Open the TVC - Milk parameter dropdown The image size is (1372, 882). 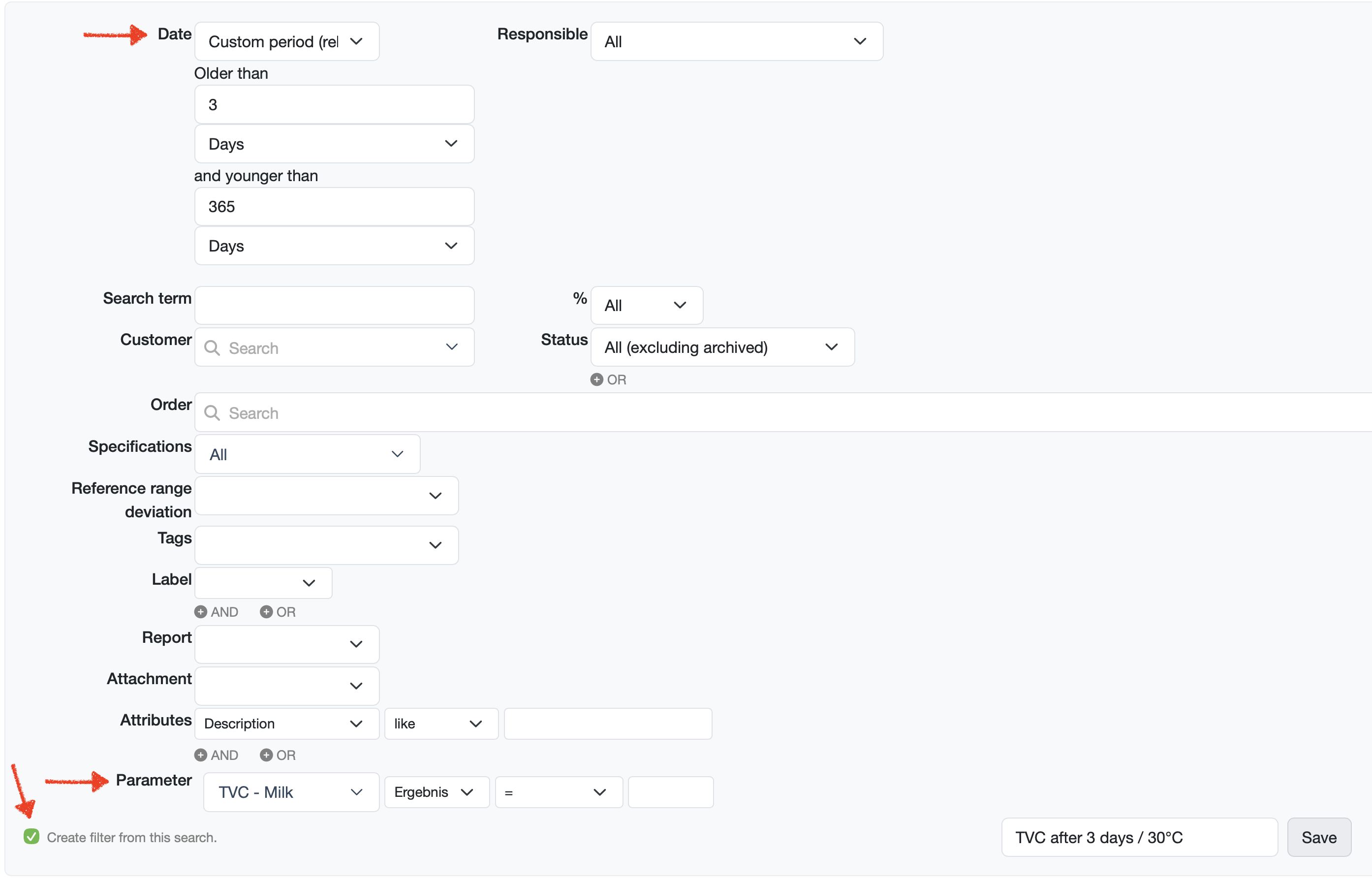291,792
